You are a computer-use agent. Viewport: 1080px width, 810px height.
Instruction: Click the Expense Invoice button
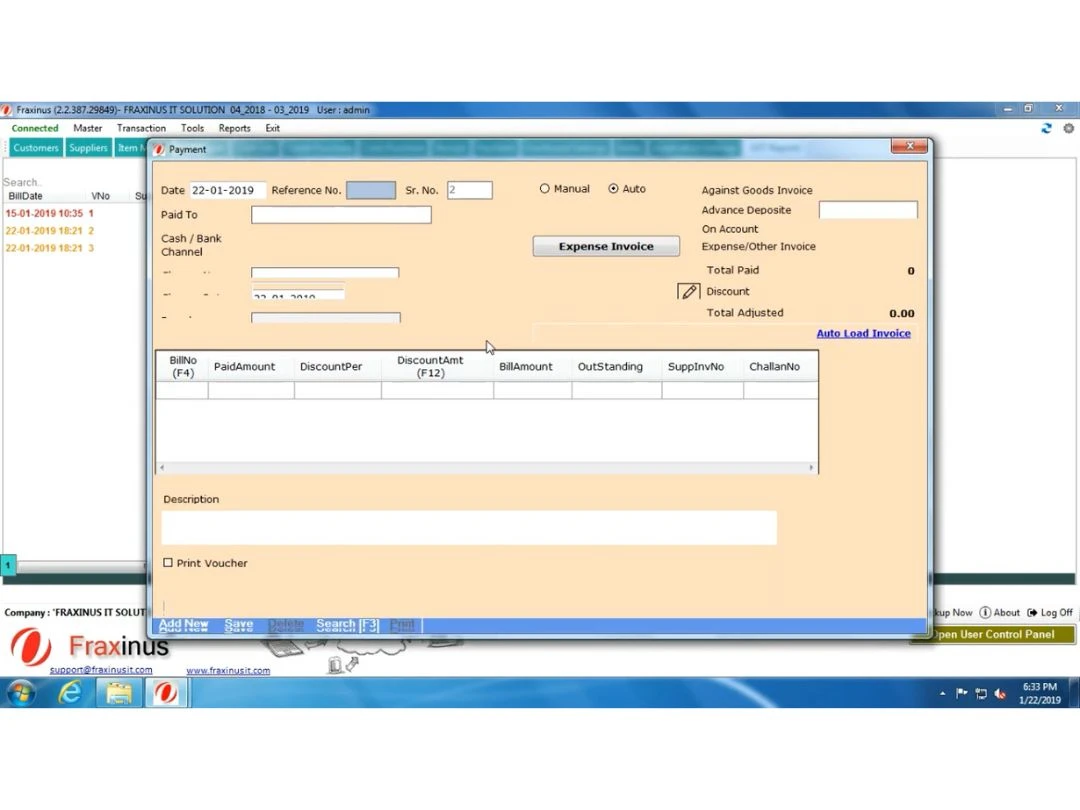point(605,246)
